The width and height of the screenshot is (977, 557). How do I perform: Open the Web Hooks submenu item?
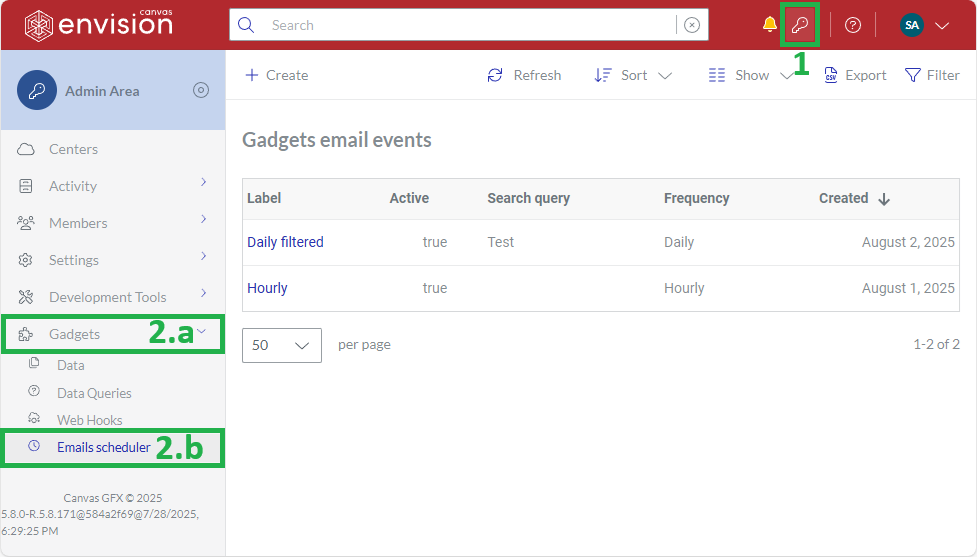pos(90,420)
